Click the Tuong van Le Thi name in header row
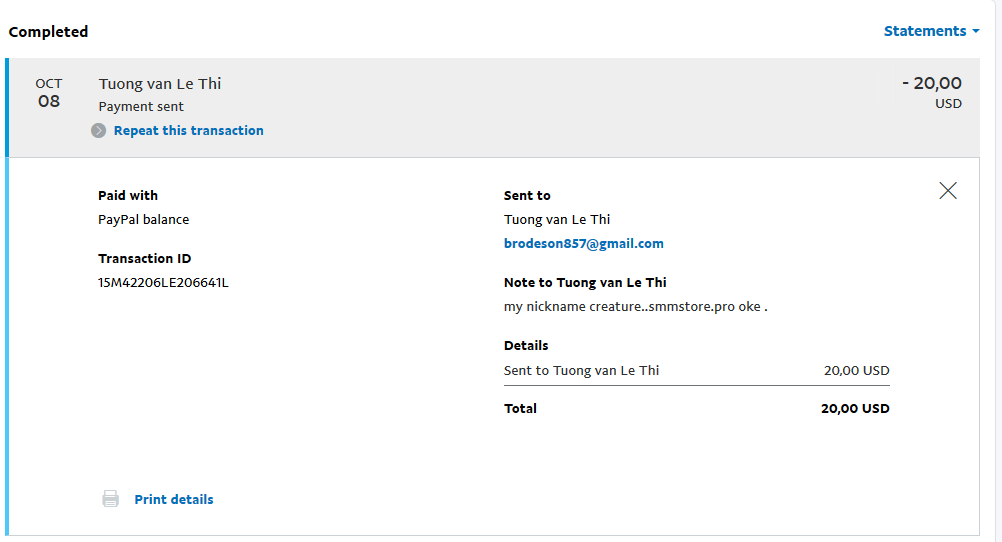Screen dimensions: 1002x542 pyautogui.click(x=160, y=84)
